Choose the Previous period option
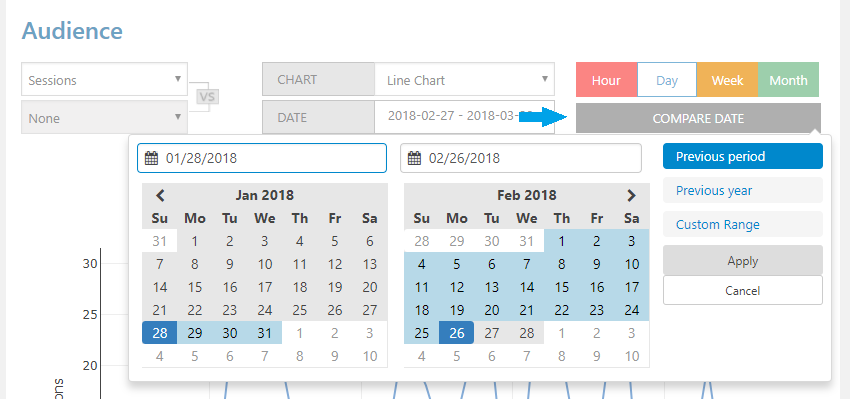Viewport: 850px width, 399px height. [743, 157]
